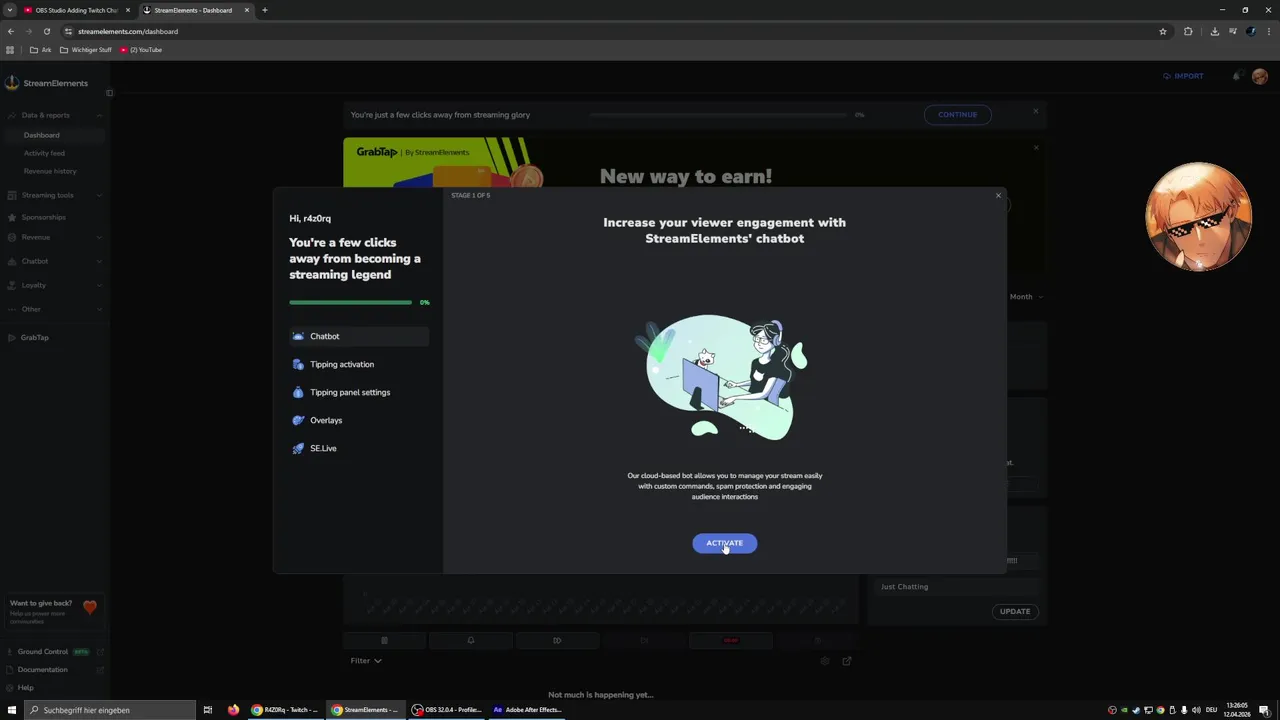This screenshot has width=1280, height=720.
Task: Collapse the sidebar with the panel icon
Action: click(109, 93)
